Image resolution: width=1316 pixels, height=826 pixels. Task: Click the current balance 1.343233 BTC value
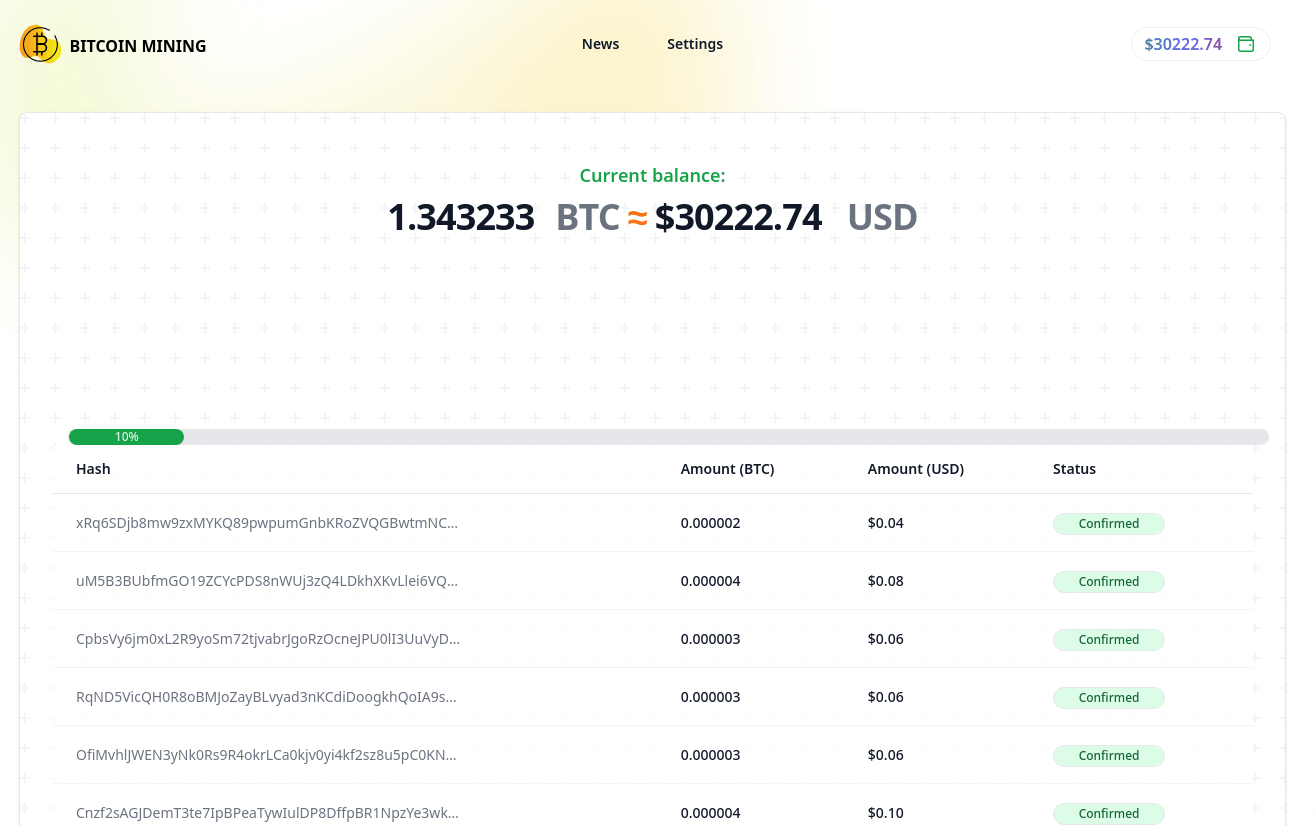tap(461, 218)
